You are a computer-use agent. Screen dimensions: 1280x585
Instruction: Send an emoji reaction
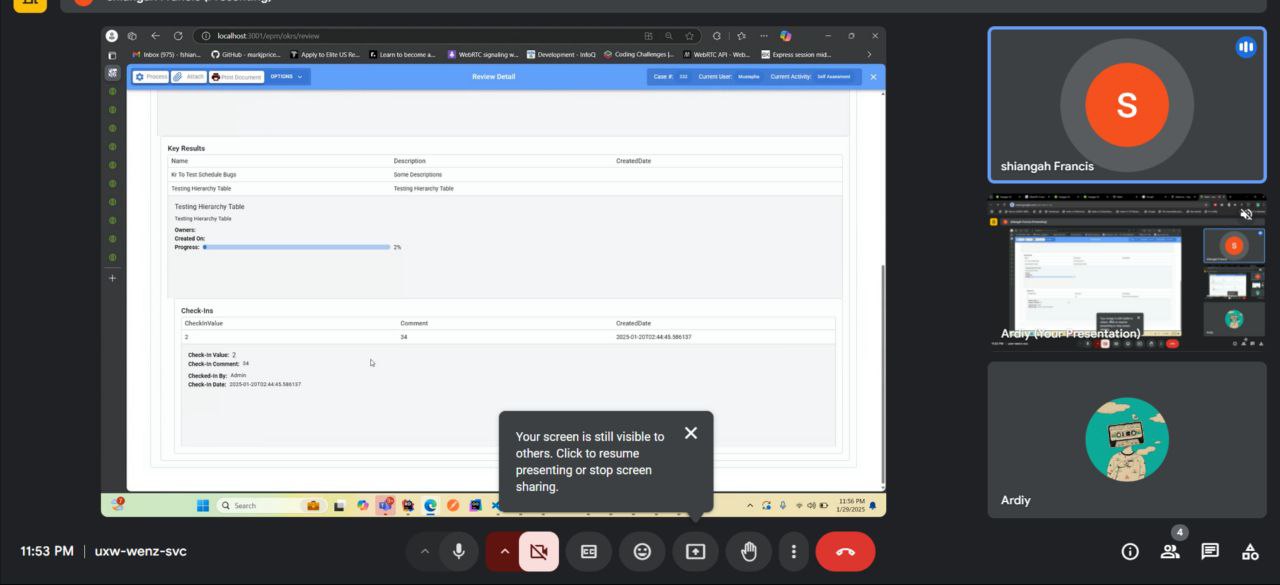click(x=642, y=551)
